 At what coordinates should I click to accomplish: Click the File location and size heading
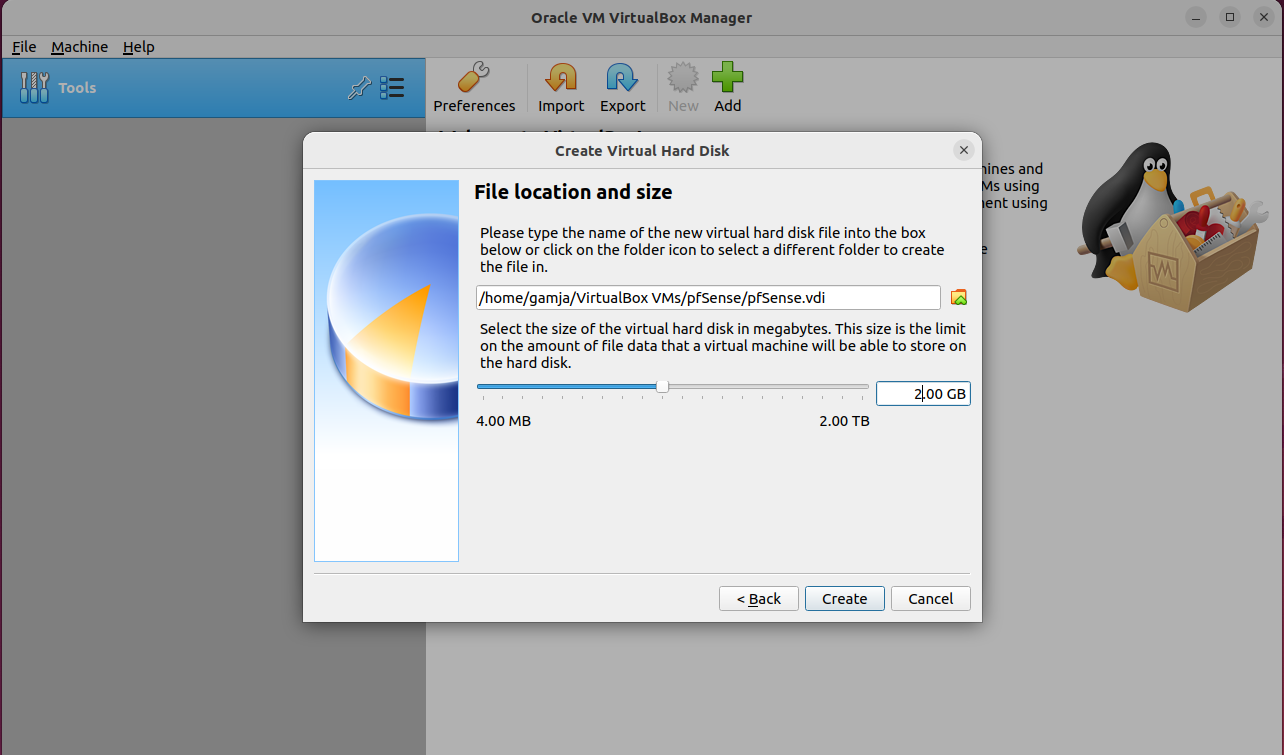(573, 192)
